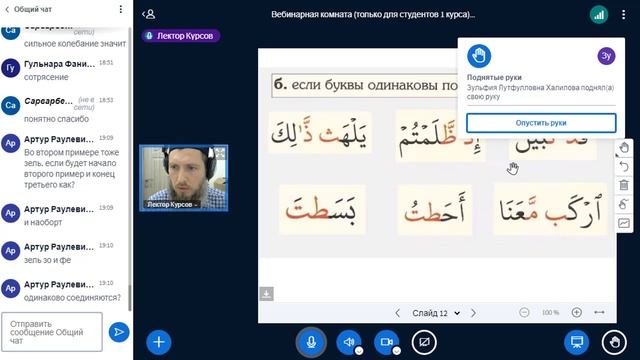Click the webinar room title text
Viewport: 640px width, 360px height.
(x=373, y=15)
